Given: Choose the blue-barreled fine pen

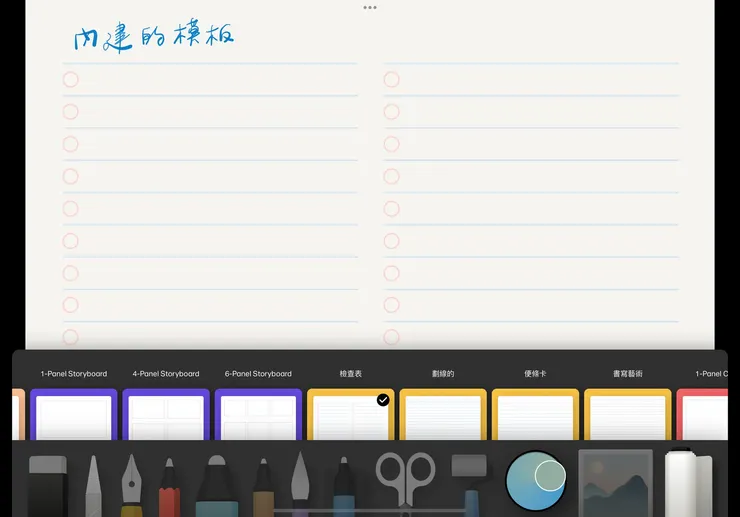Looking at the screenshot, I should coord(344,487).
